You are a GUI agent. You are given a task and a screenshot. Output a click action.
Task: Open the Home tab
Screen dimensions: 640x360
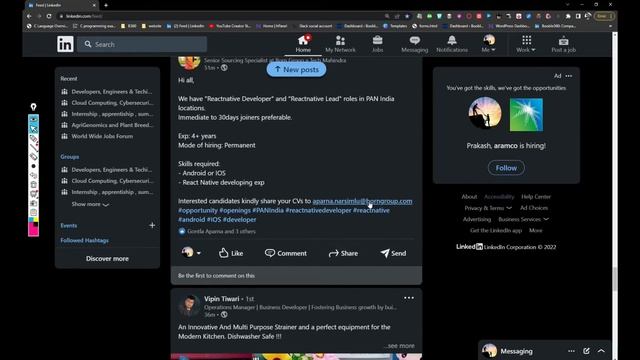(303, 44)
